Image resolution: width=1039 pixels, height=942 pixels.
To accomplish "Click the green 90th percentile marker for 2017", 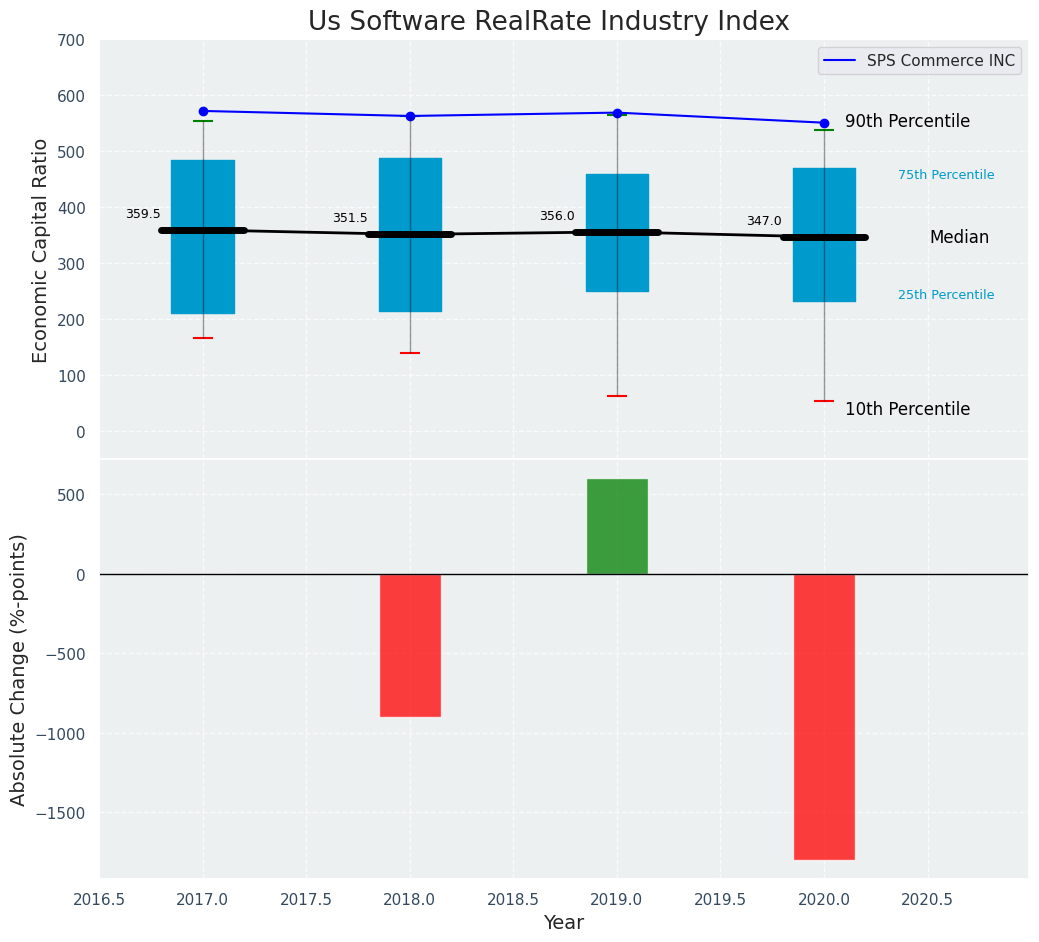I will 203,121.
